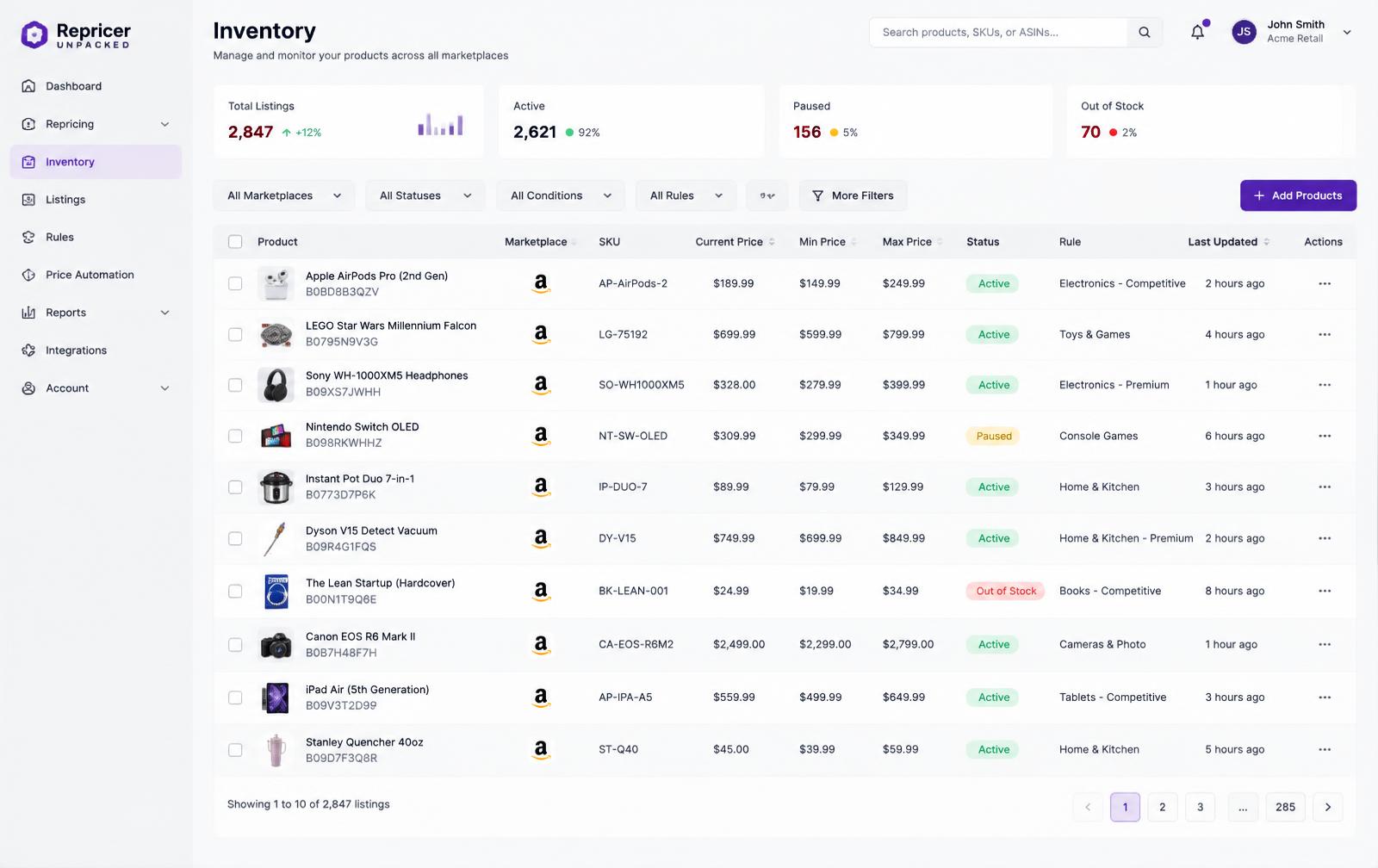The width and height of the screenshot is (1378, 868).
Task: Open Integrations in sidebar
Action: (x=96, y=350)
